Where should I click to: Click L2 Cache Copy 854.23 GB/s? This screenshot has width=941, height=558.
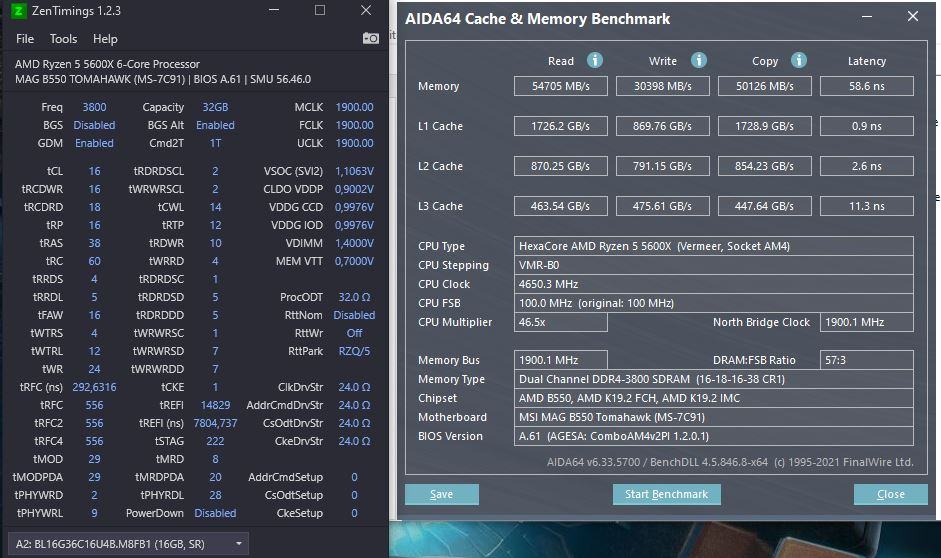tap(765, 166)
